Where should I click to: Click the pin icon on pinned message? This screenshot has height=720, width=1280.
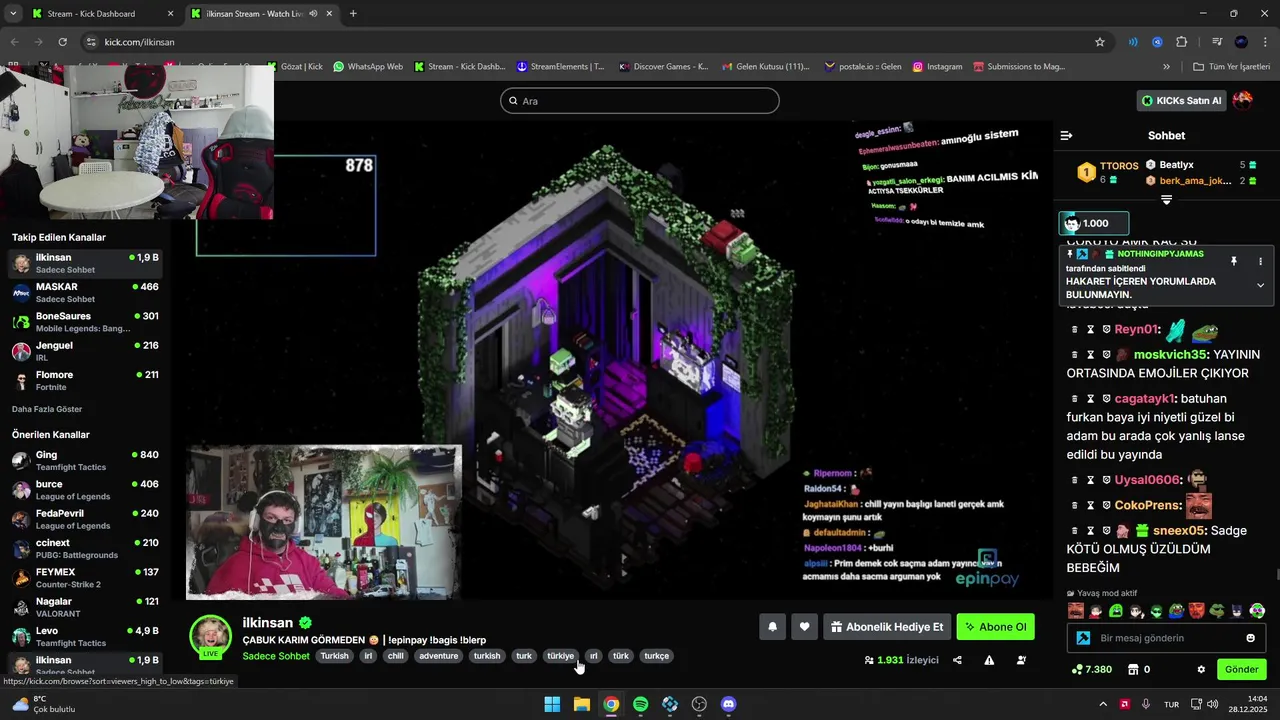1233,261
